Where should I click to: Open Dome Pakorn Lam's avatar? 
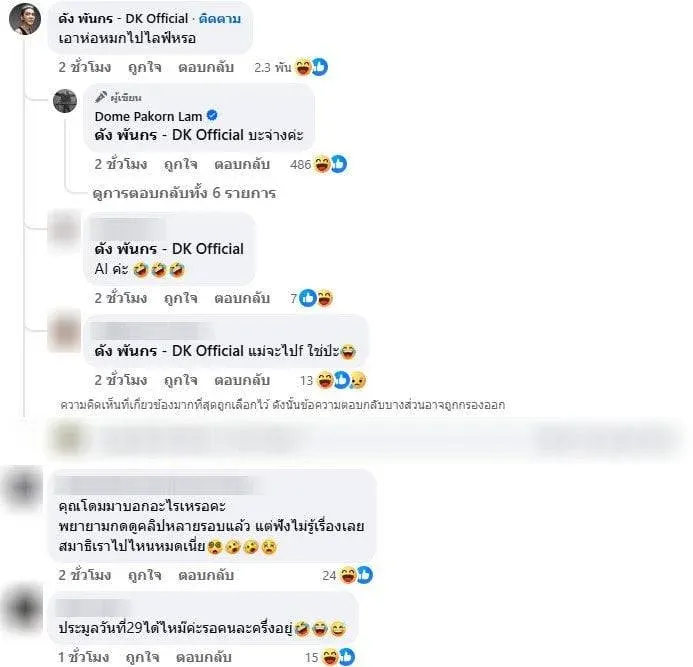[65, 101]
